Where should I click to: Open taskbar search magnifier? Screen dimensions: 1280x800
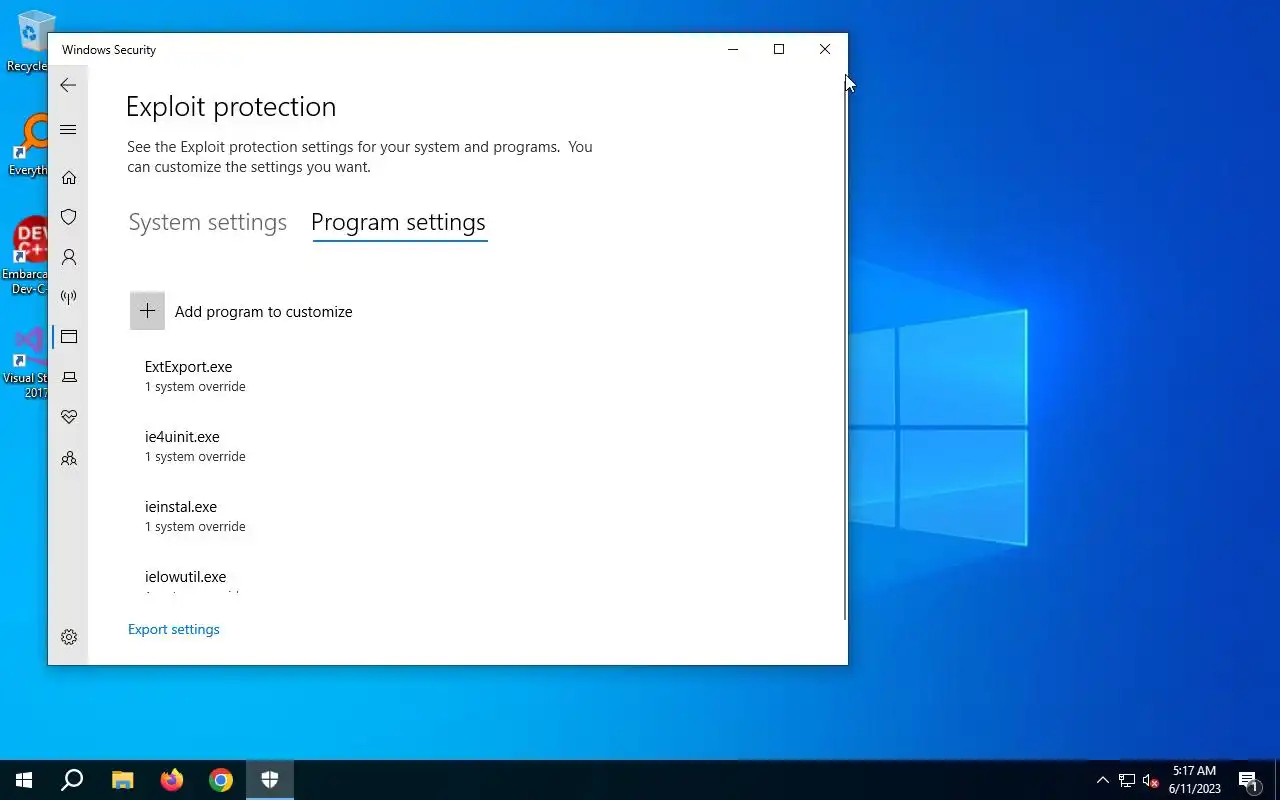coord(72,780)
